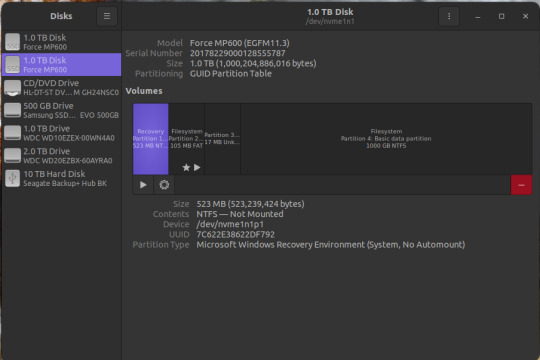Click the Disks sidebar title
This screenshot has width=540, height=360.
61,16
